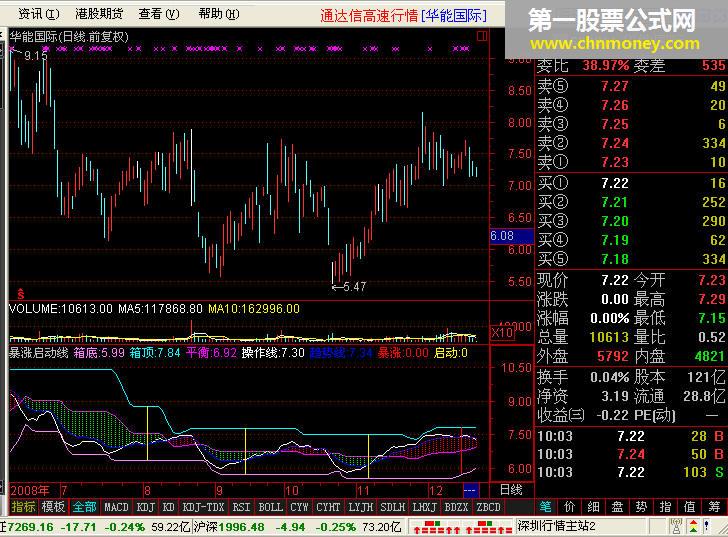Switch to the RSI indicator
This screenshot has width=728, height=537.
click(241, 507)
